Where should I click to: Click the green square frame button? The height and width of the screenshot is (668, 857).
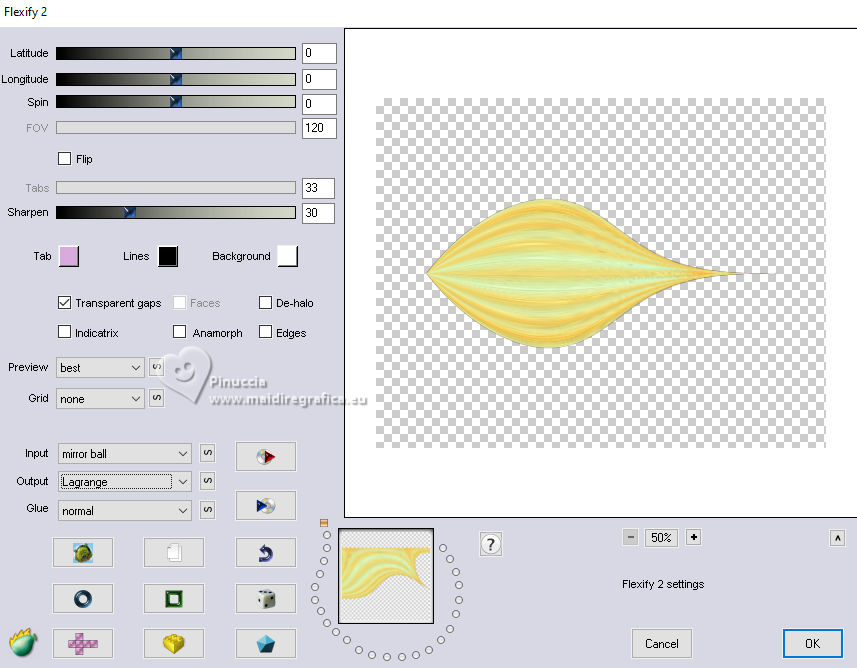point(174,599)
